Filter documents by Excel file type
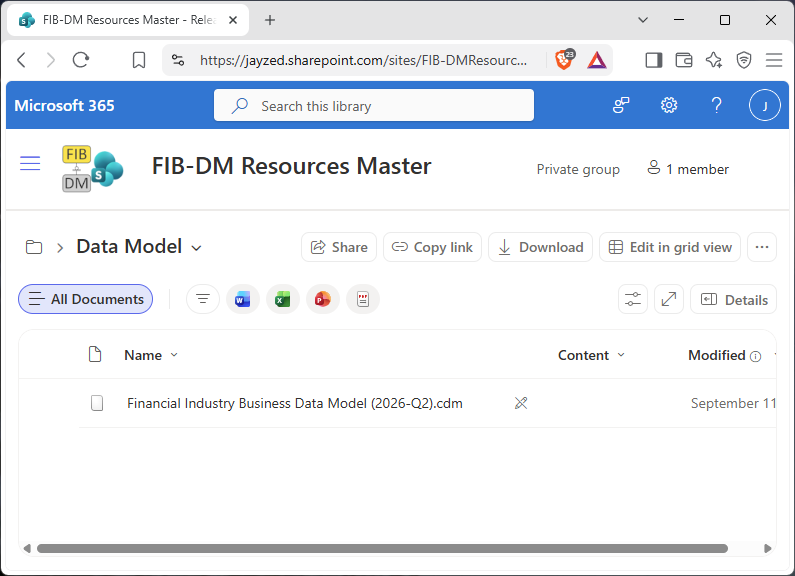 pyautogui.click(x=283, y=300)
